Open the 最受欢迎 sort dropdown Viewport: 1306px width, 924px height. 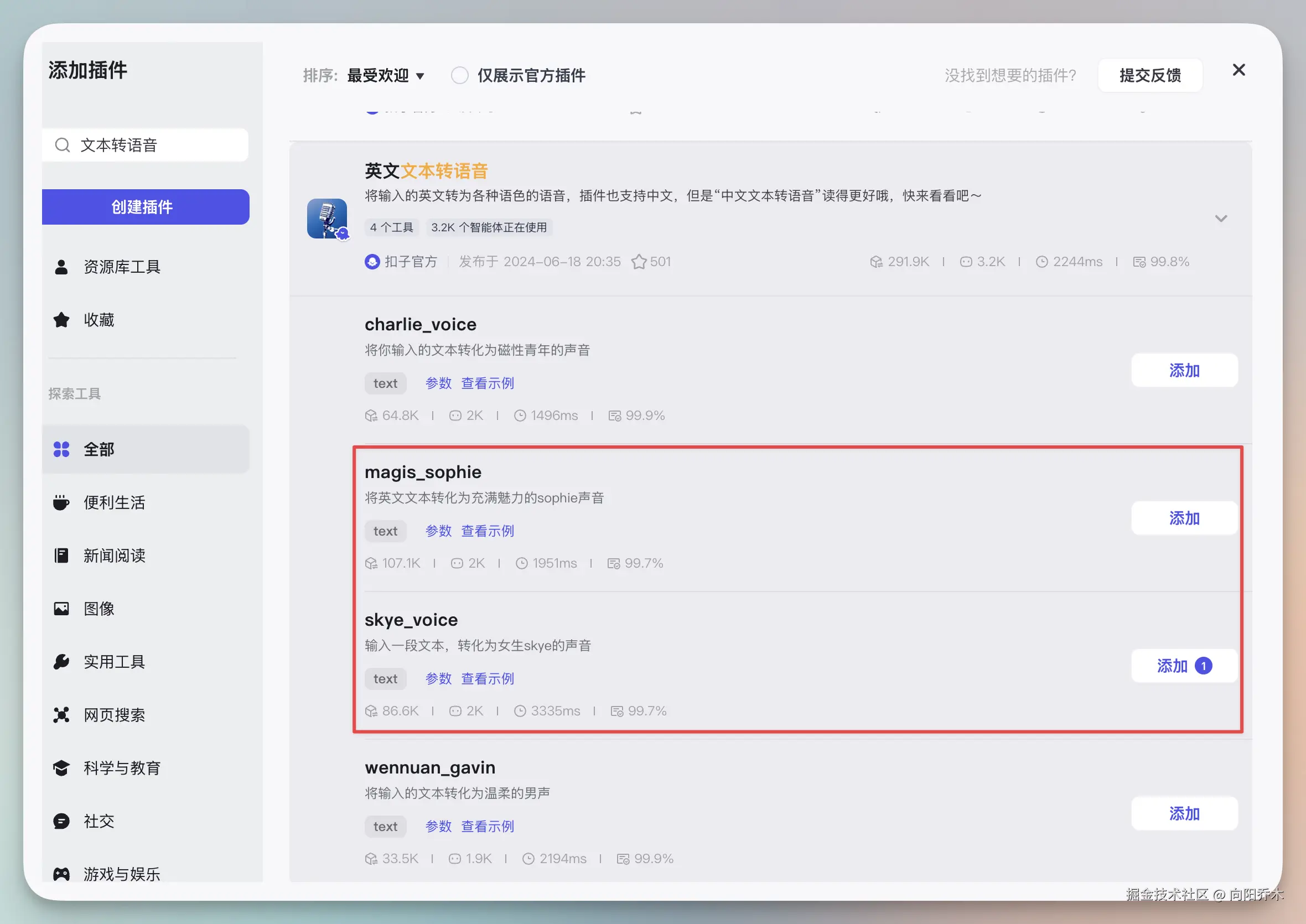[x=386, y=75]
